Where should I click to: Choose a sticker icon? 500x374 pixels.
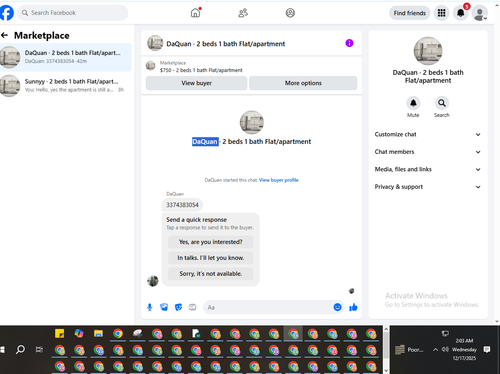coord(178,307)
